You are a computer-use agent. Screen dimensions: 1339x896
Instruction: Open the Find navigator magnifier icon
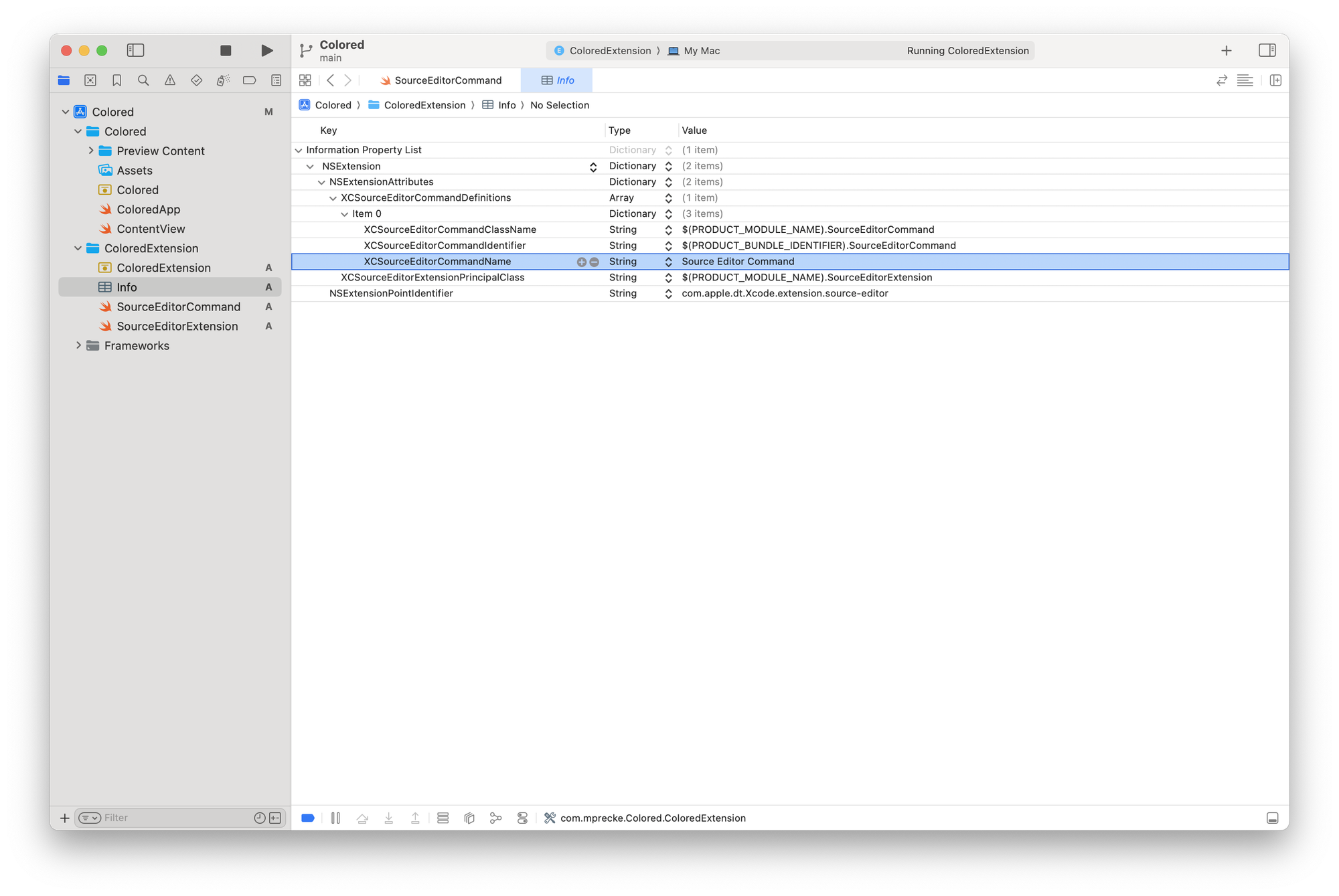[143, 80]
